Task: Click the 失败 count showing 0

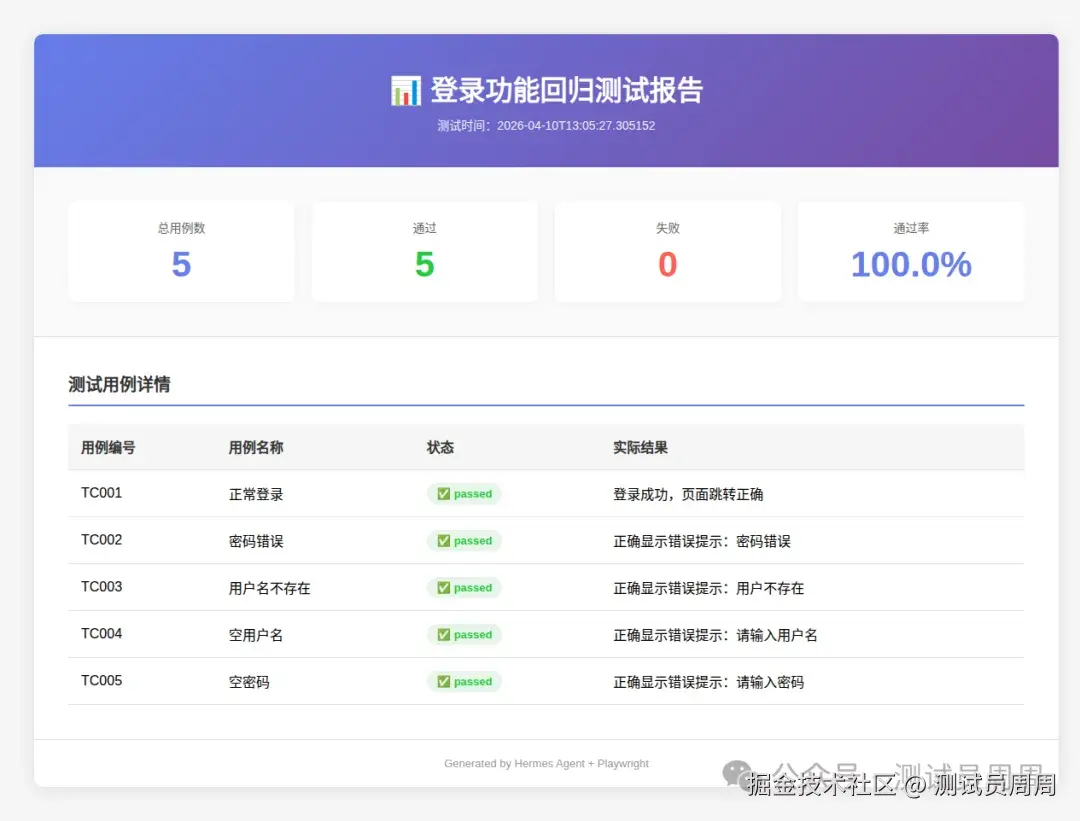Action: [x=667, y=251]
